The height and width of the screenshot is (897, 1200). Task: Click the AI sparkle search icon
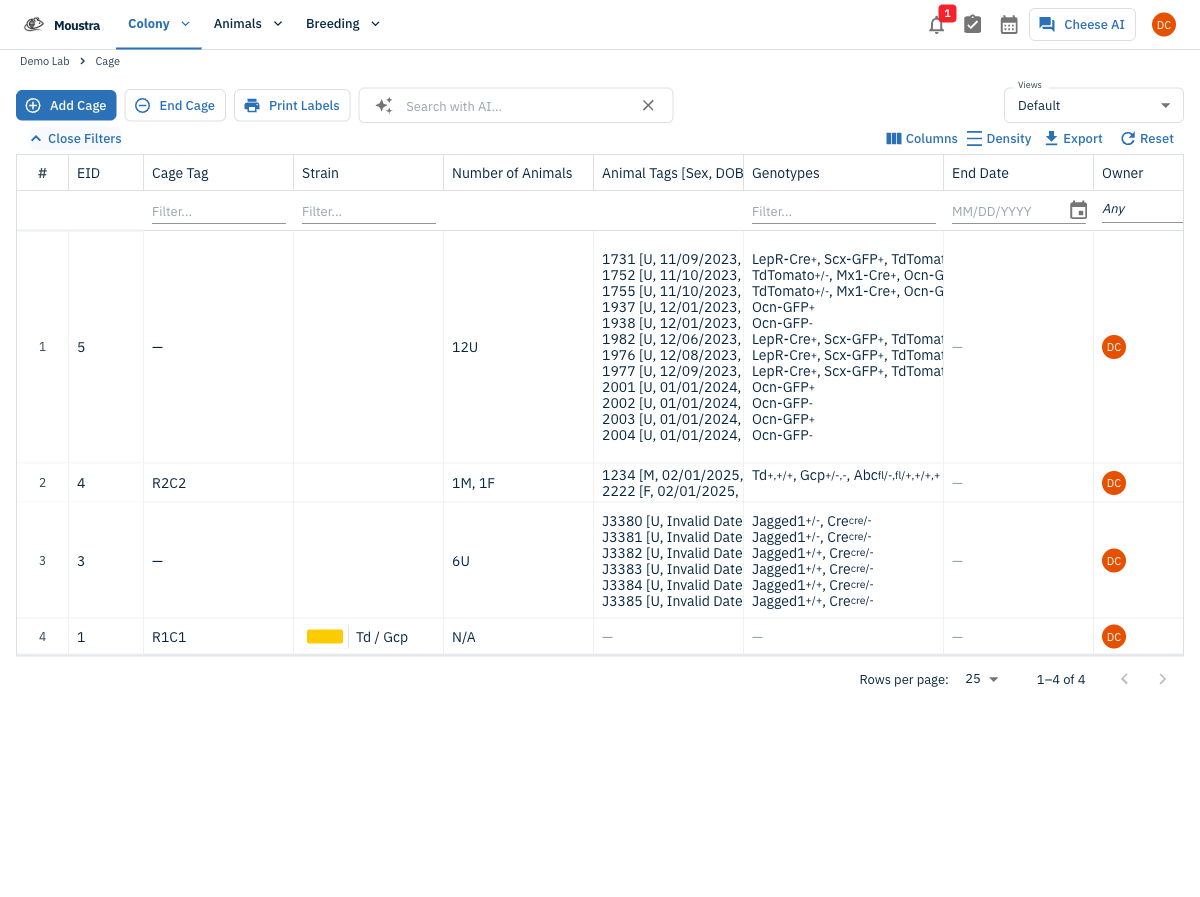pos(384,106)
